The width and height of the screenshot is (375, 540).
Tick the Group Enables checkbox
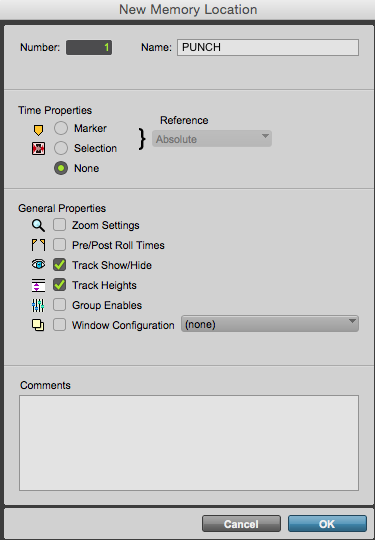[x=59, y=305]
